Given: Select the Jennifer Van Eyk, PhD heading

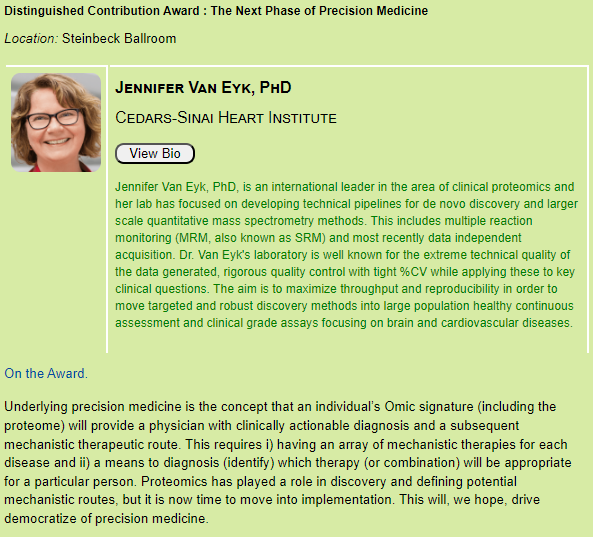Looking at the screenshot, I should (203, 88).
